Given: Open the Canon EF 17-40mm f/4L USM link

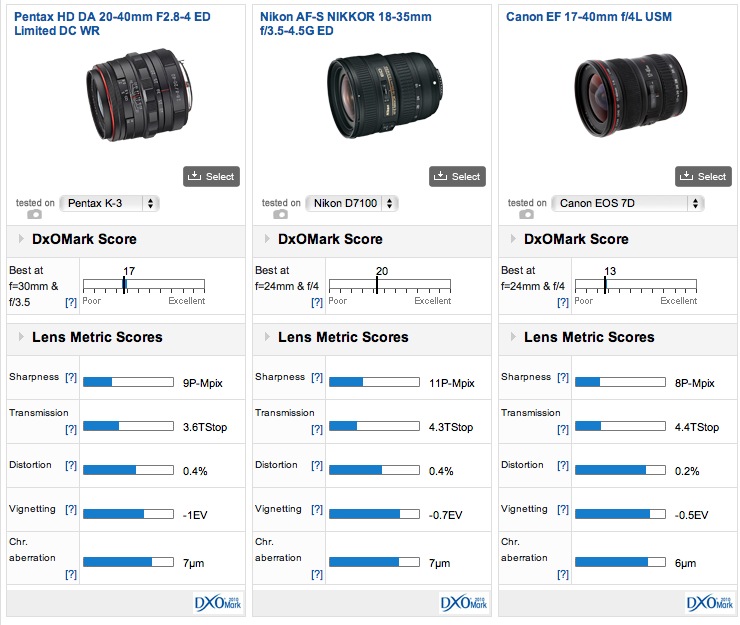Looking at the screenshot, I should pos(589,17).
